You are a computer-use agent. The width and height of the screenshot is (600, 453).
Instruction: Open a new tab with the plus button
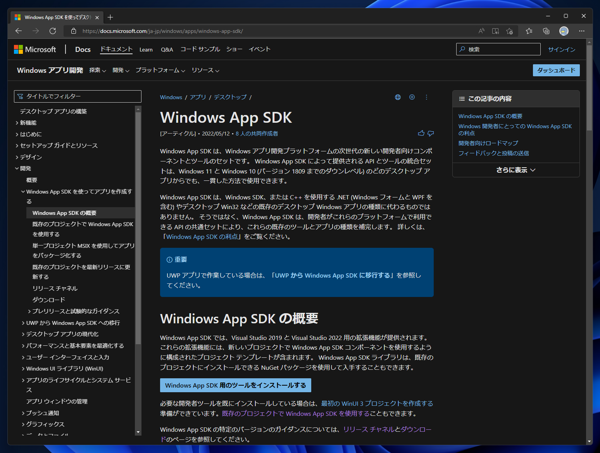pos(110,17)
